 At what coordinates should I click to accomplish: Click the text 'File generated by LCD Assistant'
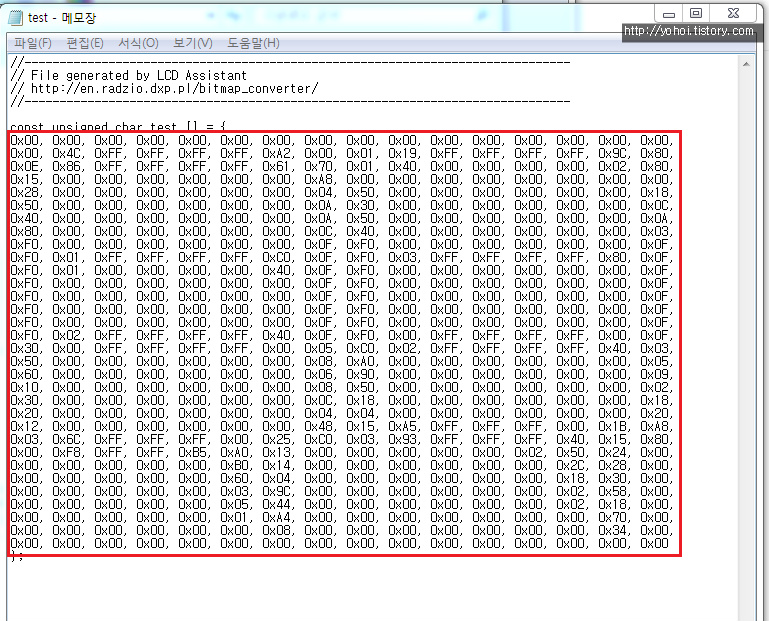[138, 76]
